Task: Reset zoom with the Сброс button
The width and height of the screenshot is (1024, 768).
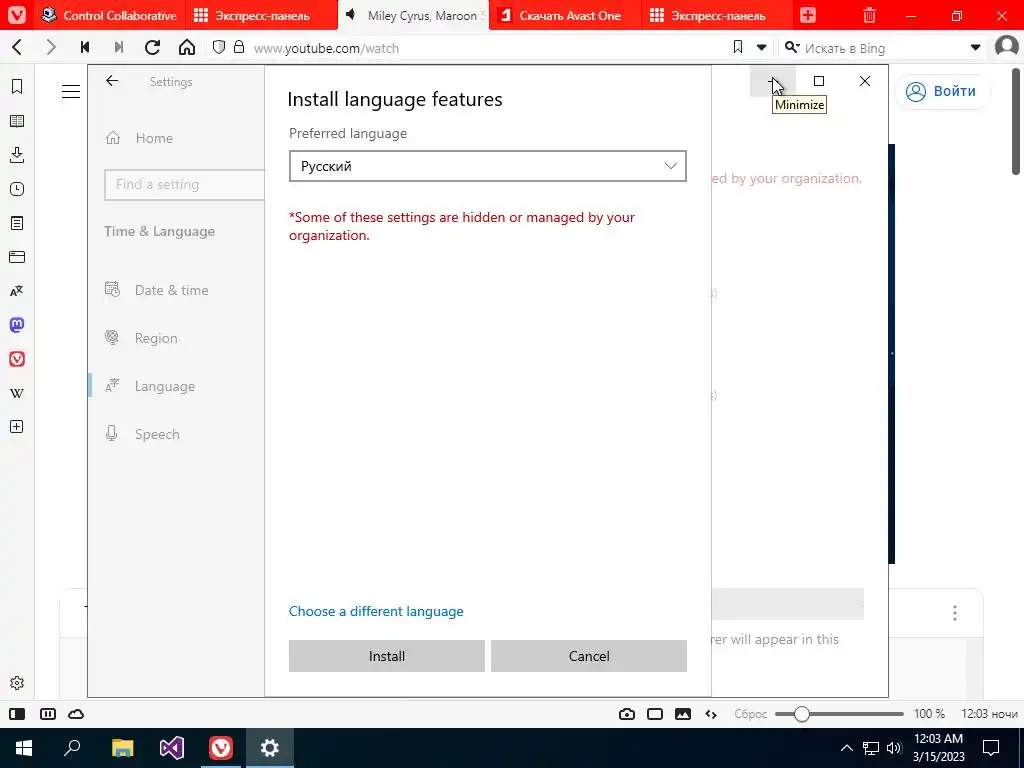Action: [x=750, y=714]
